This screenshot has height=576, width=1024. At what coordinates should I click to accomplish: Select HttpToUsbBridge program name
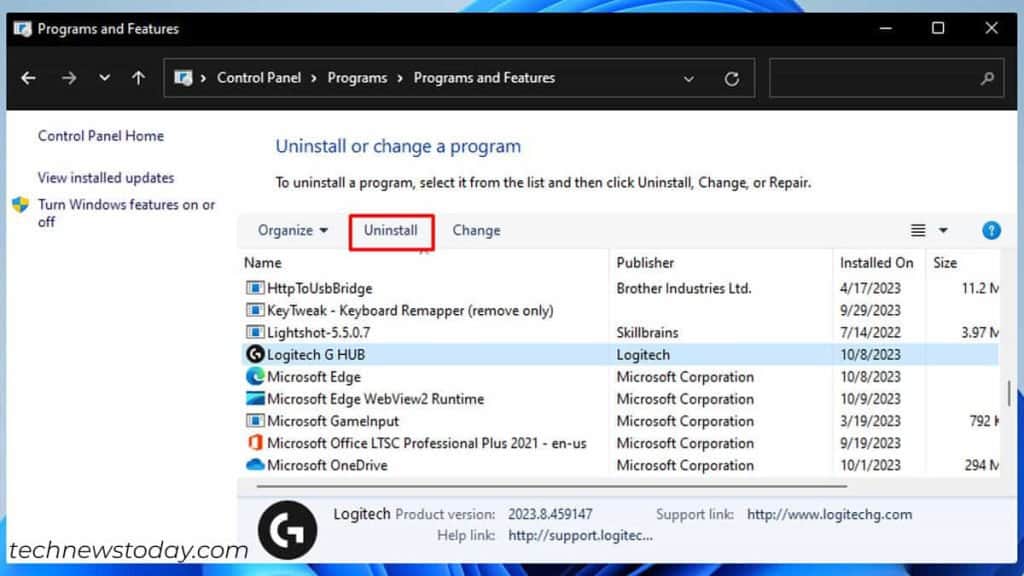(x=319, y=288)
